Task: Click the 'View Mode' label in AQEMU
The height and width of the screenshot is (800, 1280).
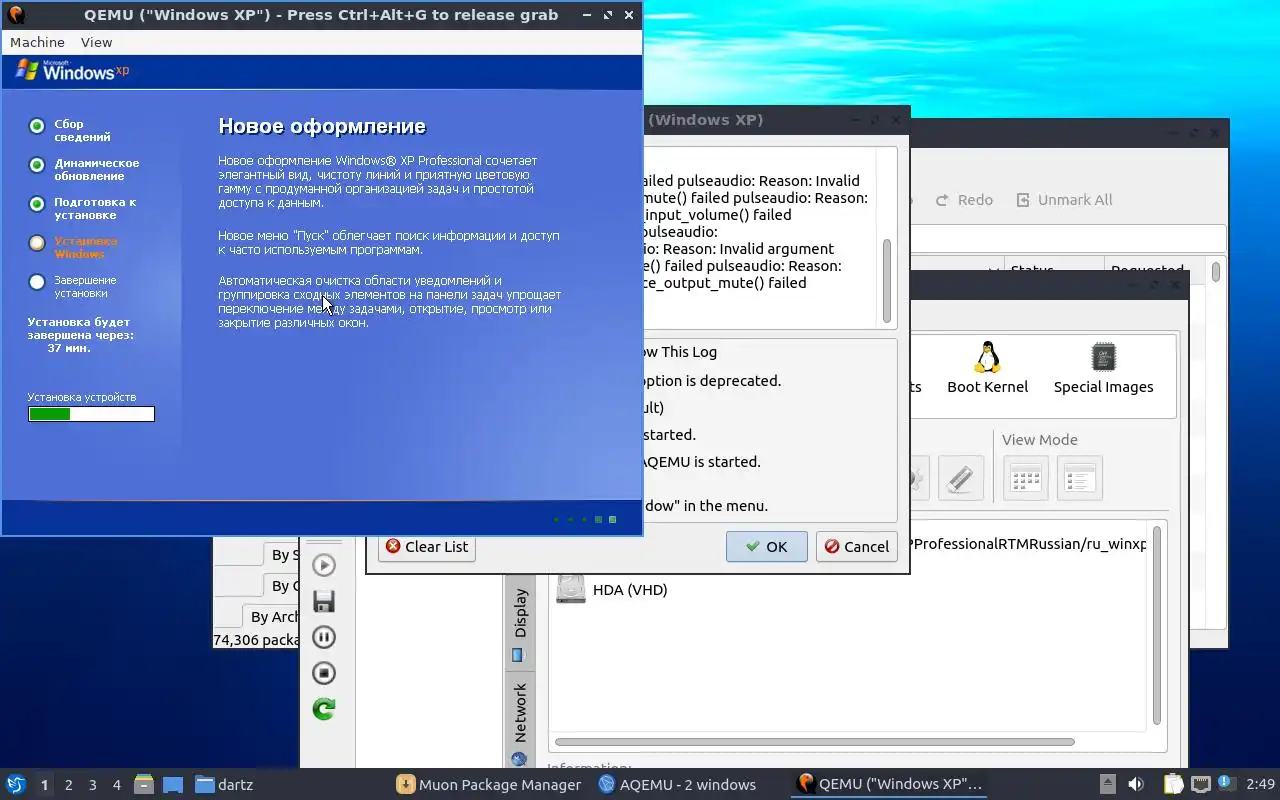Action: [1039, 439]
